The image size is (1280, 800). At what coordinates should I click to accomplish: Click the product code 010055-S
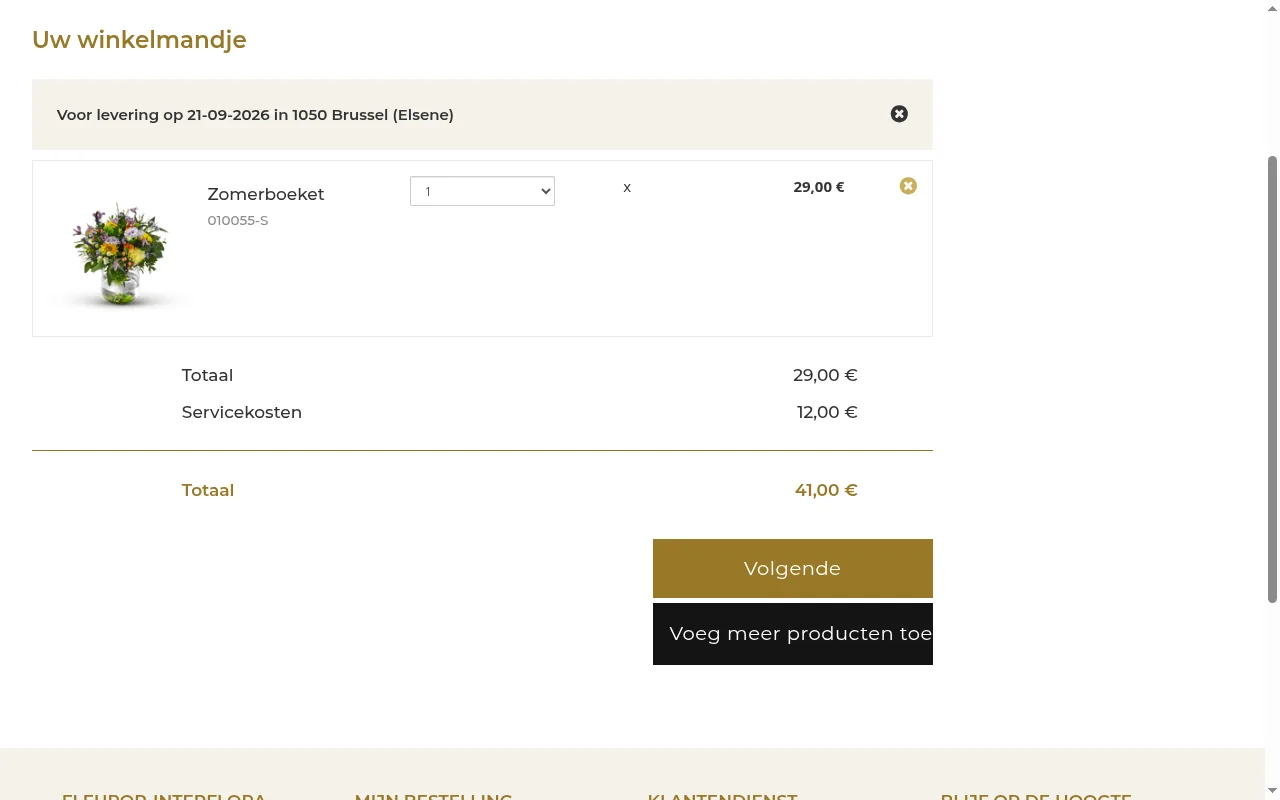[238, 221]
